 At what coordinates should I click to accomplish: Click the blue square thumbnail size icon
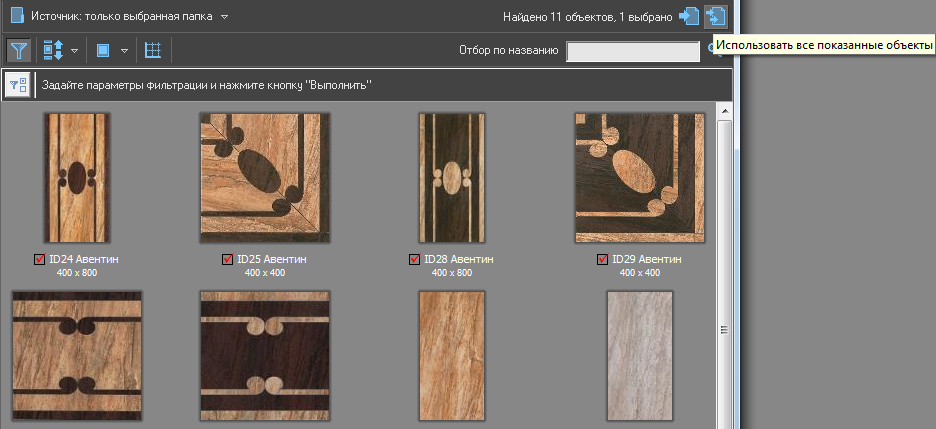pyautogui.click(x=103, y=50)
